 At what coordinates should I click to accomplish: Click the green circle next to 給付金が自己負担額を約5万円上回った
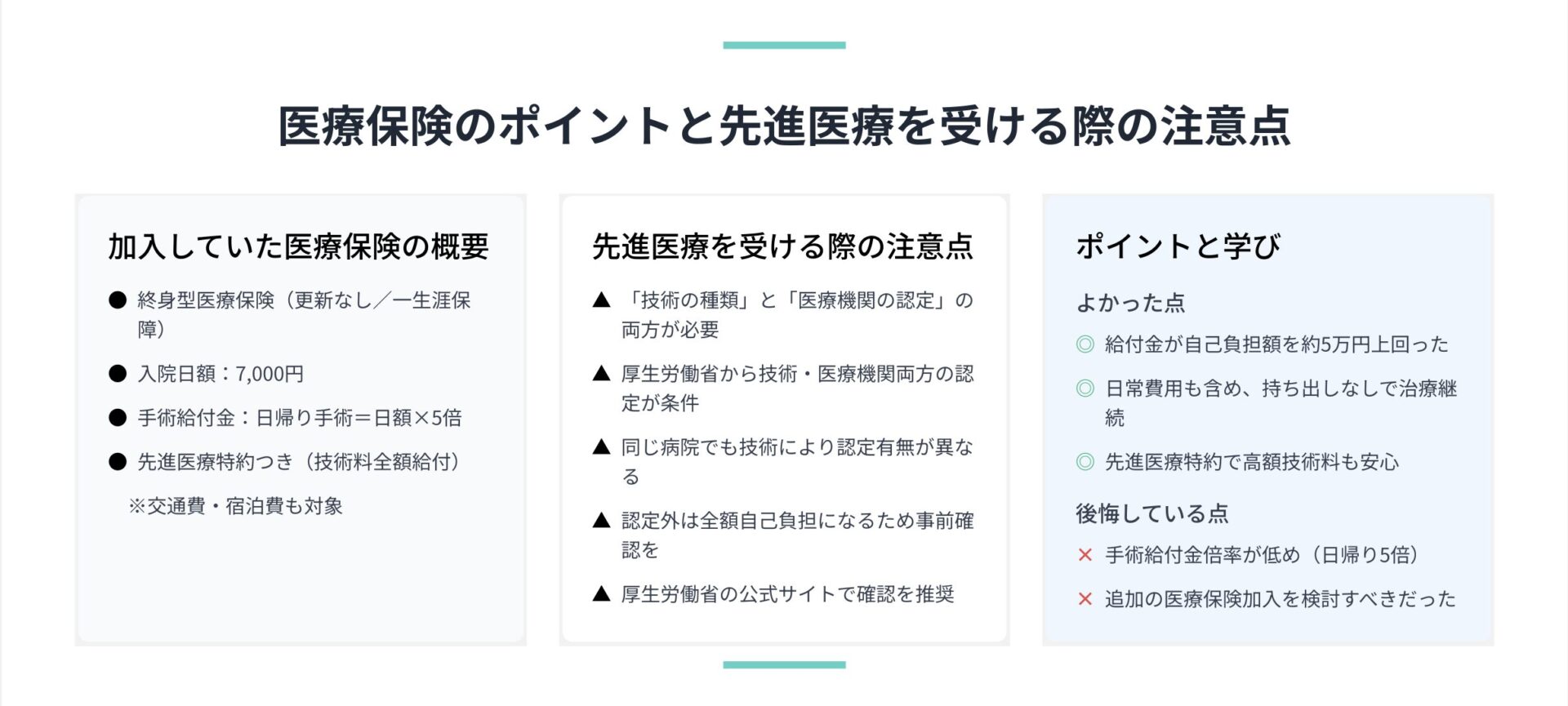tap(1085, 344)
